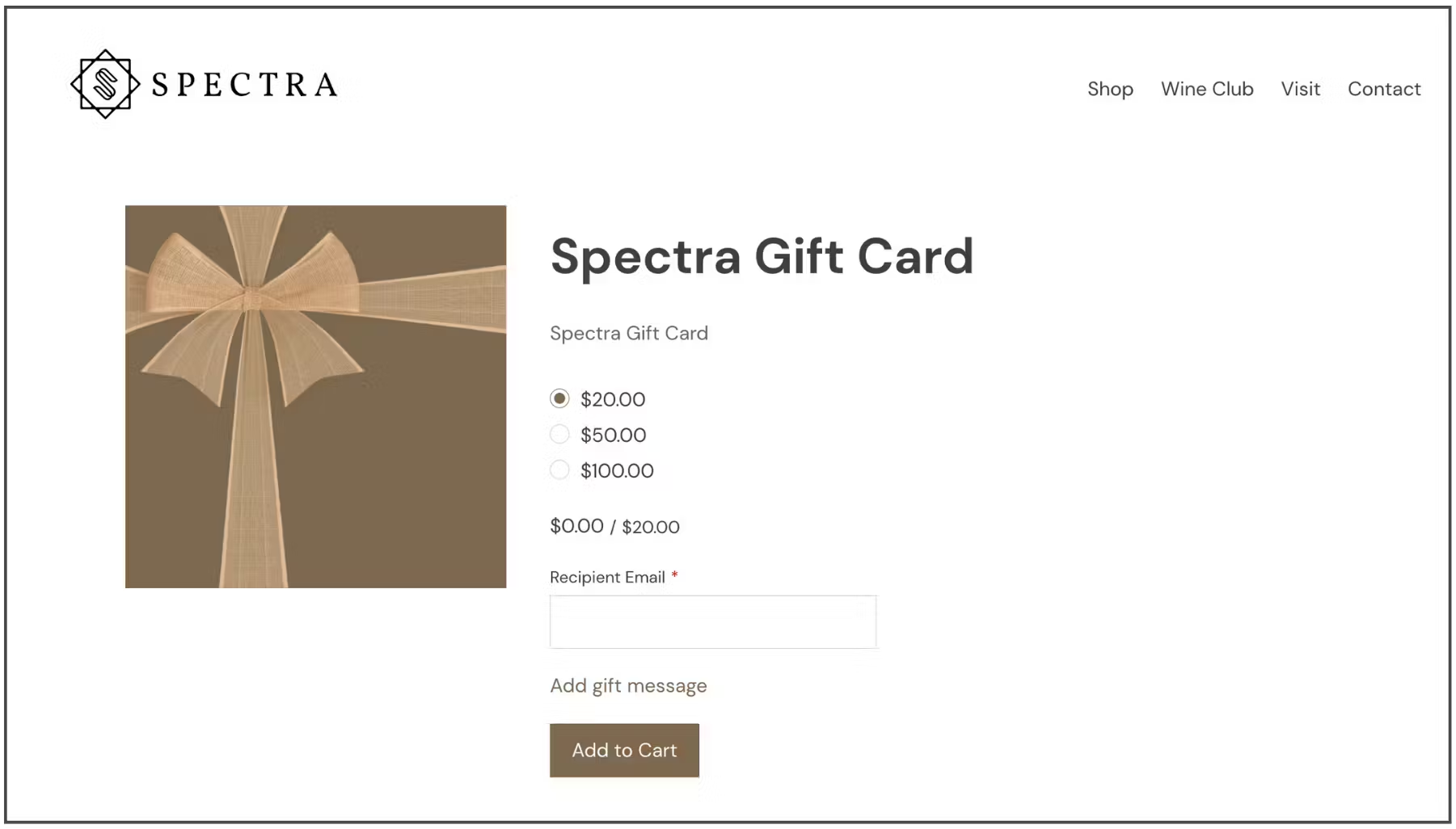
Task: Open the Shop menu item
Action: click(x=1109, y=89)
